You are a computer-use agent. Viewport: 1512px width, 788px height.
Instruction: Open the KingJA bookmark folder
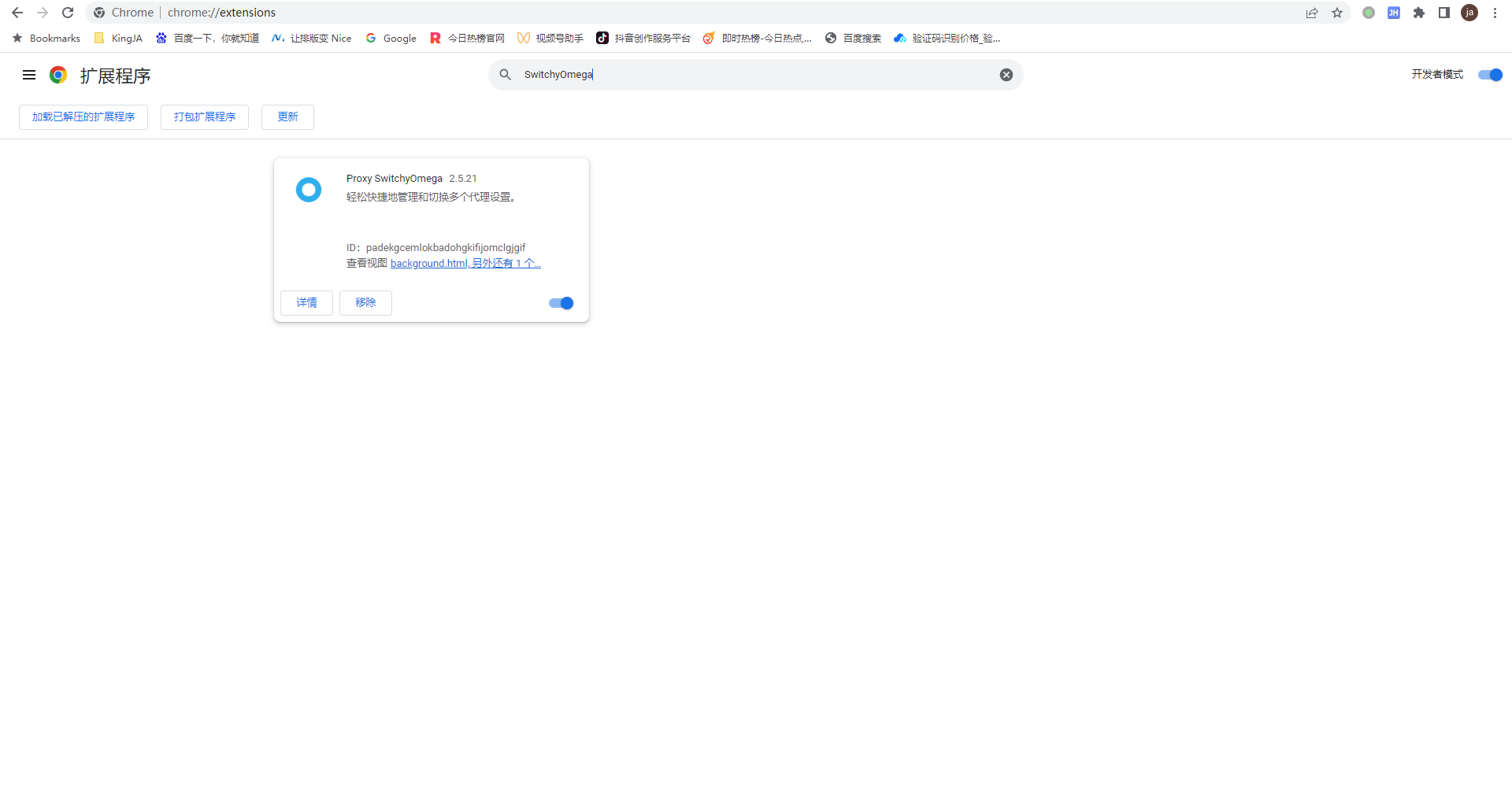pos(118,38)
